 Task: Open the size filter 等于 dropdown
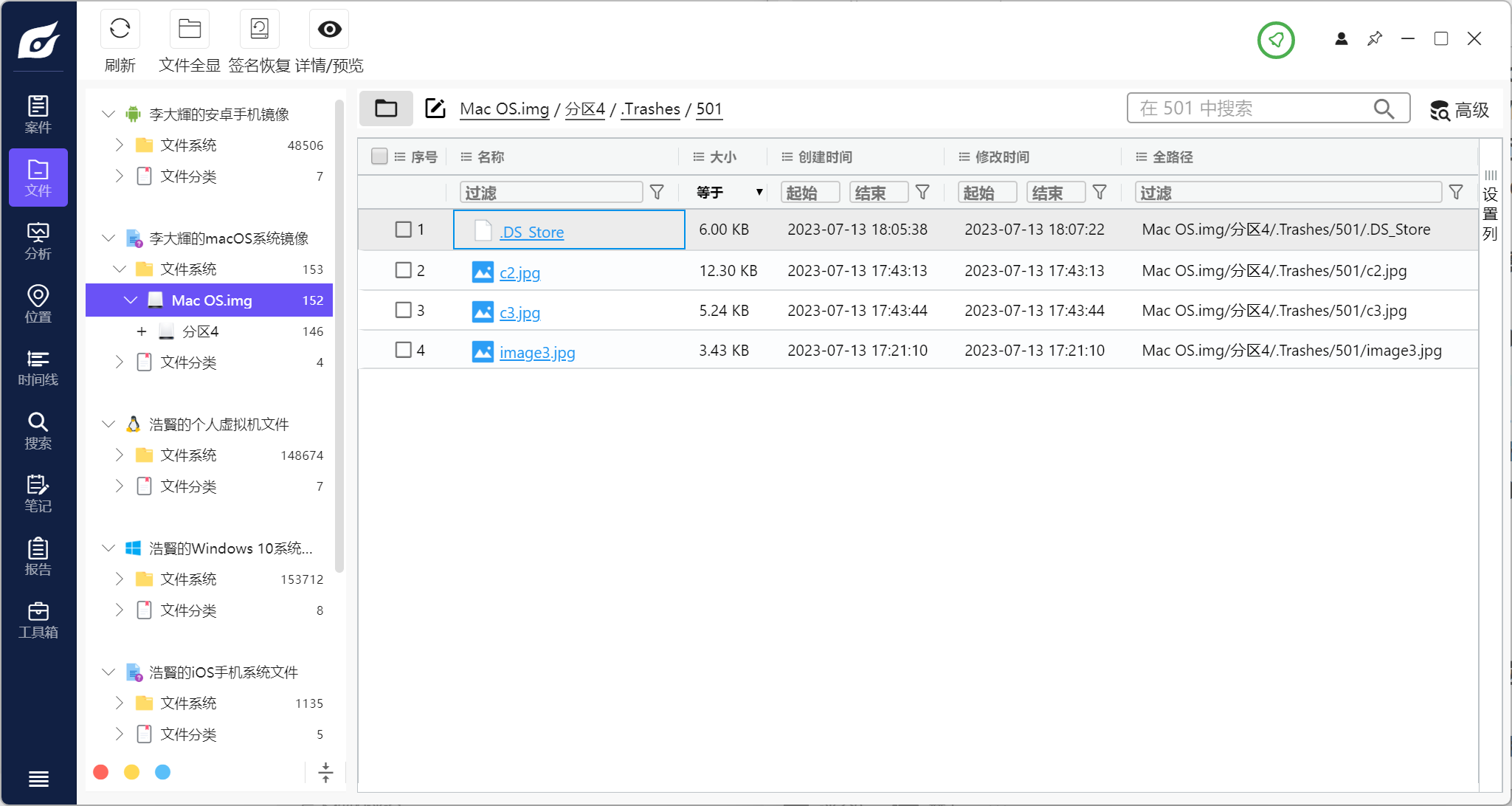(x=729, y=193)
